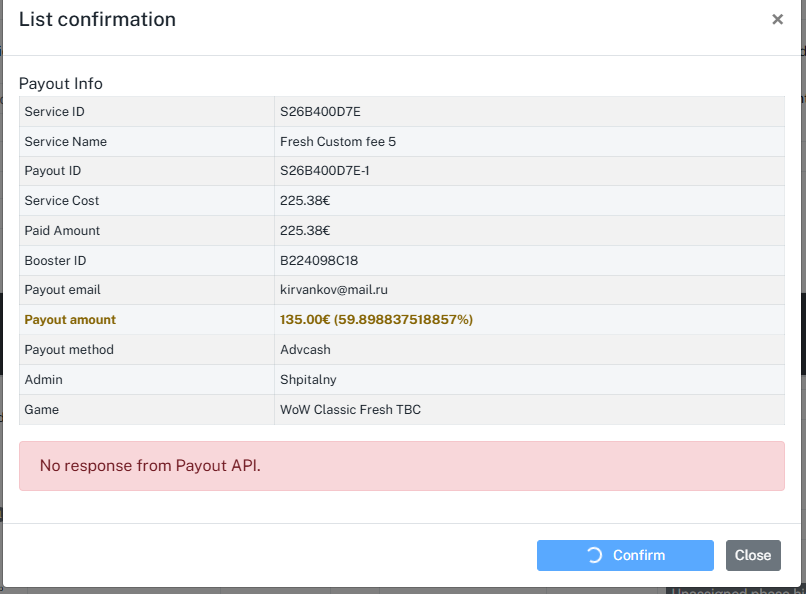Click the 'Service Name' label cell
The height and width of the screenshot is (594, 806).
point(147,141)
